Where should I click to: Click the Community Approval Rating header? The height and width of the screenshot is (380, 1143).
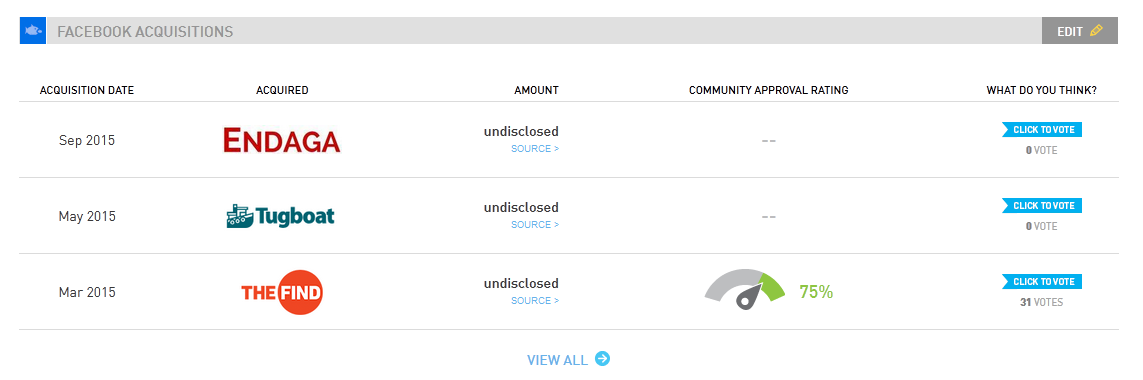[768, 90]
